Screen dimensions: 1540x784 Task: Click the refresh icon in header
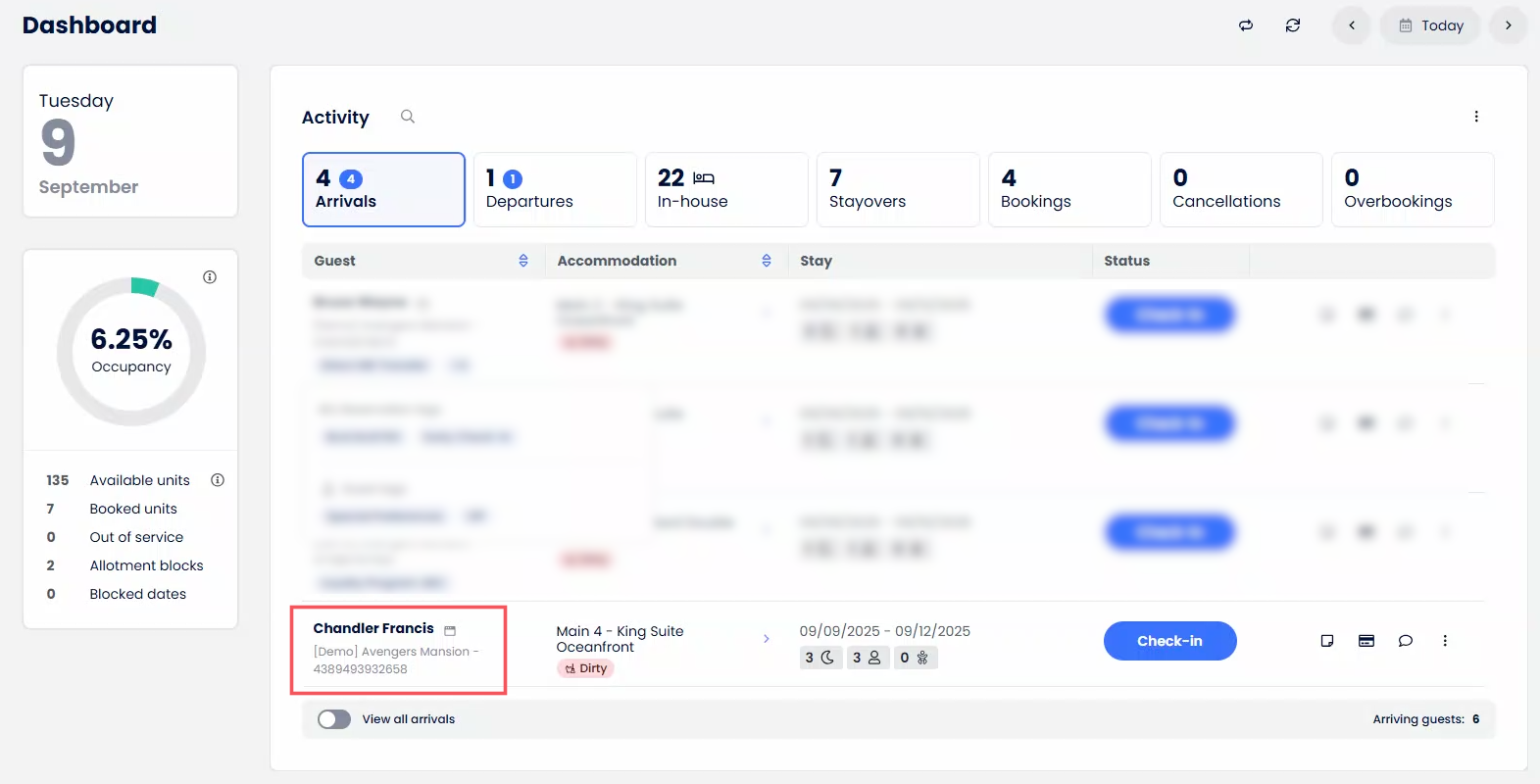1293,25
